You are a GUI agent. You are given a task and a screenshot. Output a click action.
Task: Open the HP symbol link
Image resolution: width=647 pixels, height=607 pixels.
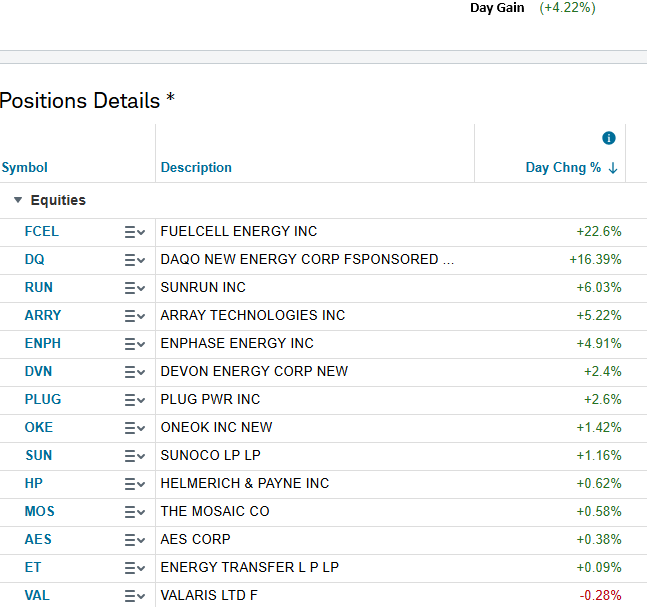coord(33,483)
